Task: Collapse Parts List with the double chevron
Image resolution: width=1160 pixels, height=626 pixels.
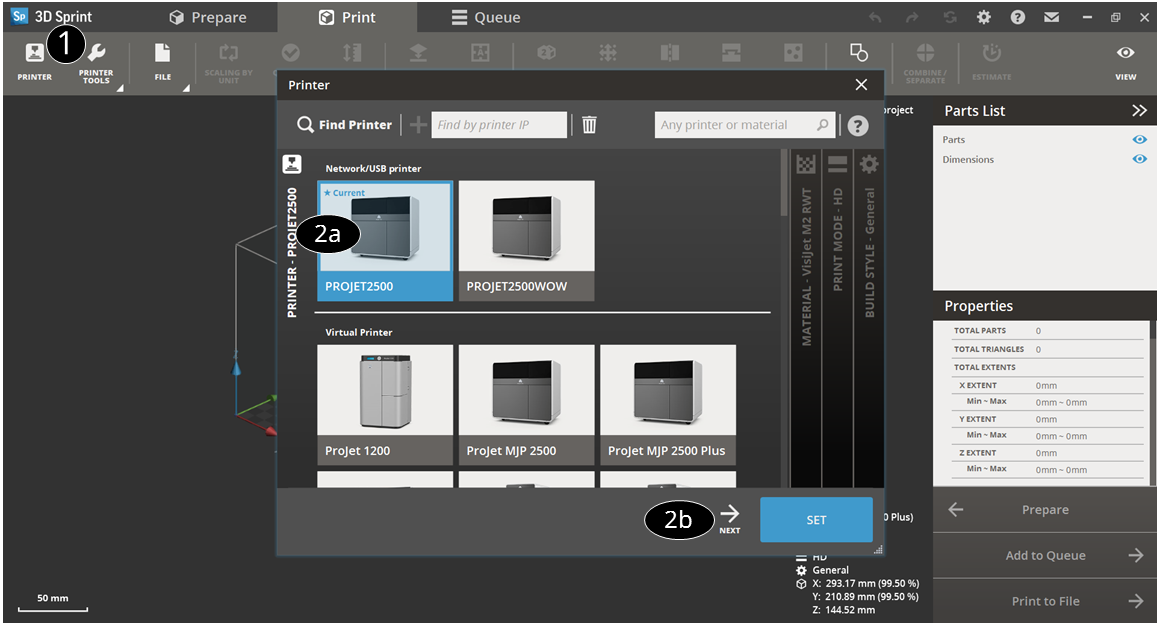Action: 1142,111
